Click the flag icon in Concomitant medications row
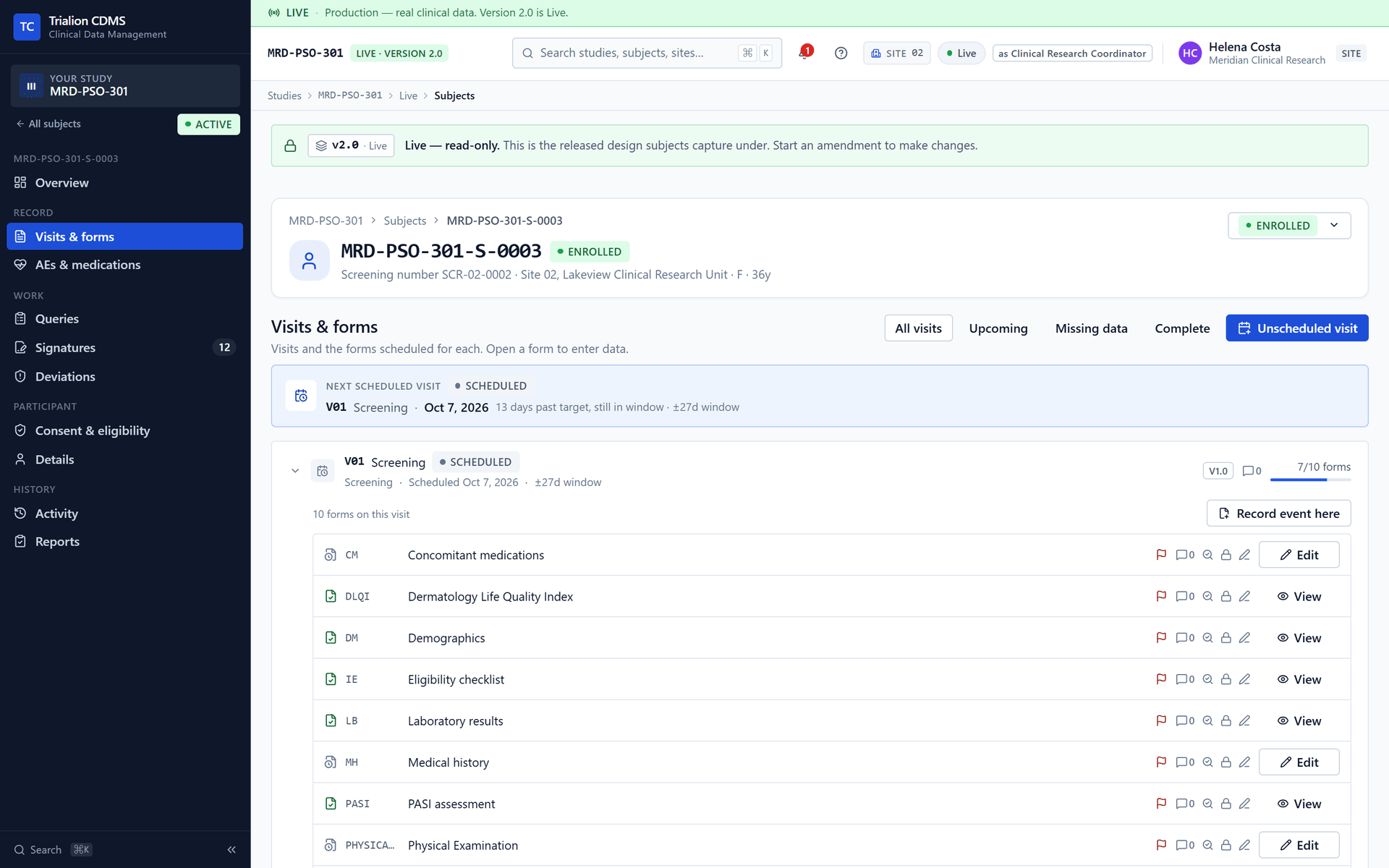The height and width of the screenshot is (868, 1389). (x=1161, y=555)
